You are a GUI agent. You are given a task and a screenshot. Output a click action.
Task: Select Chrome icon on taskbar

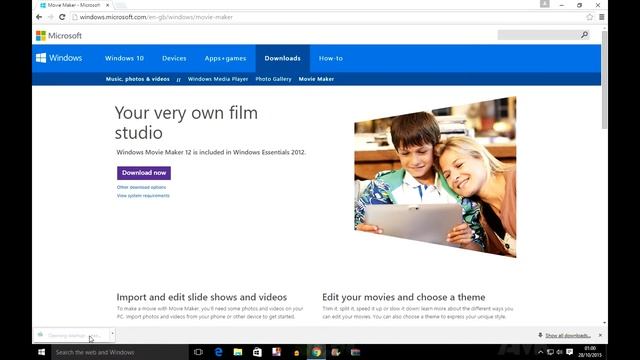click(x=317, y=352)
